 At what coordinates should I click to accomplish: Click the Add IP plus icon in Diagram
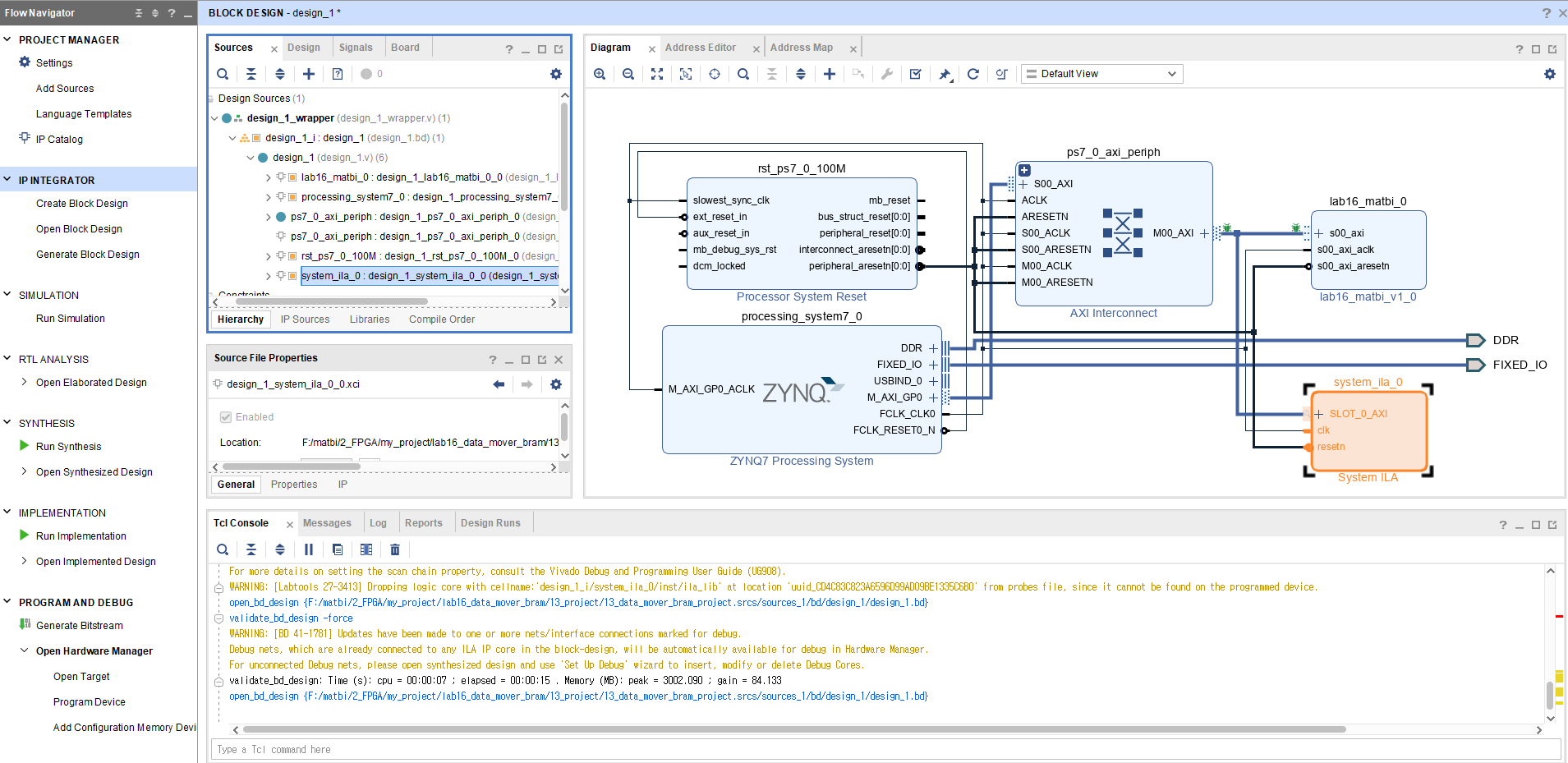830,74
